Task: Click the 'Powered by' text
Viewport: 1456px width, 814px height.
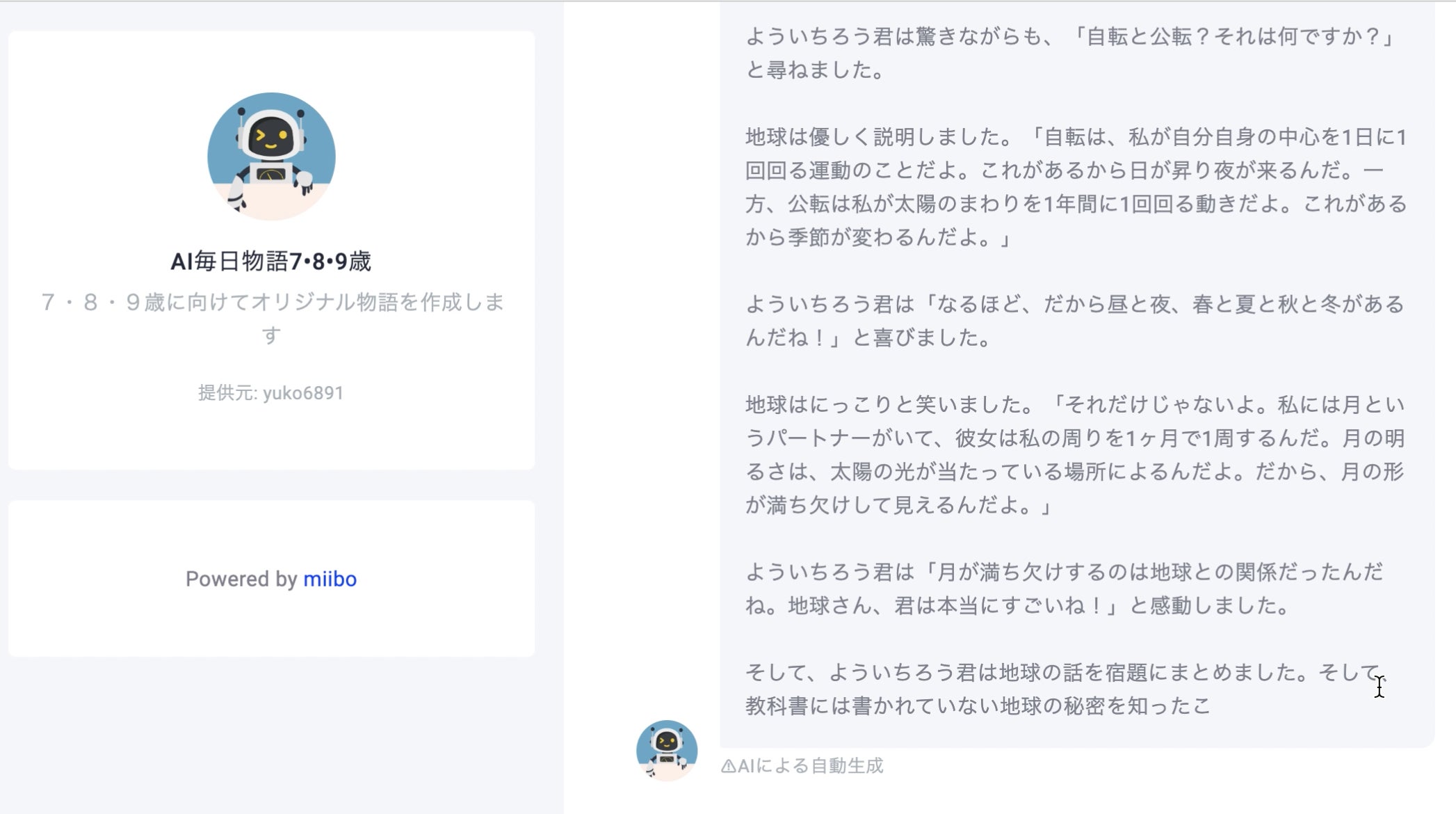Action: click(x=241, y=579)
